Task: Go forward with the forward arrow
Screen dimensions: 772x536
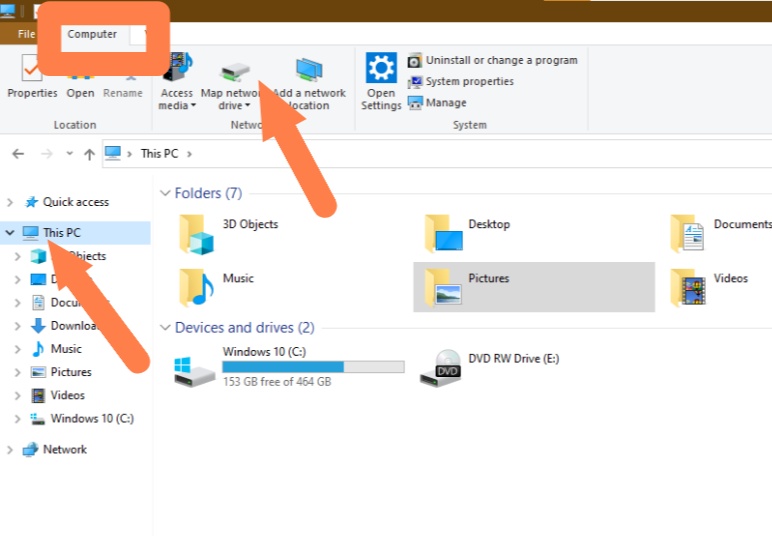Action: pos(47,154)
